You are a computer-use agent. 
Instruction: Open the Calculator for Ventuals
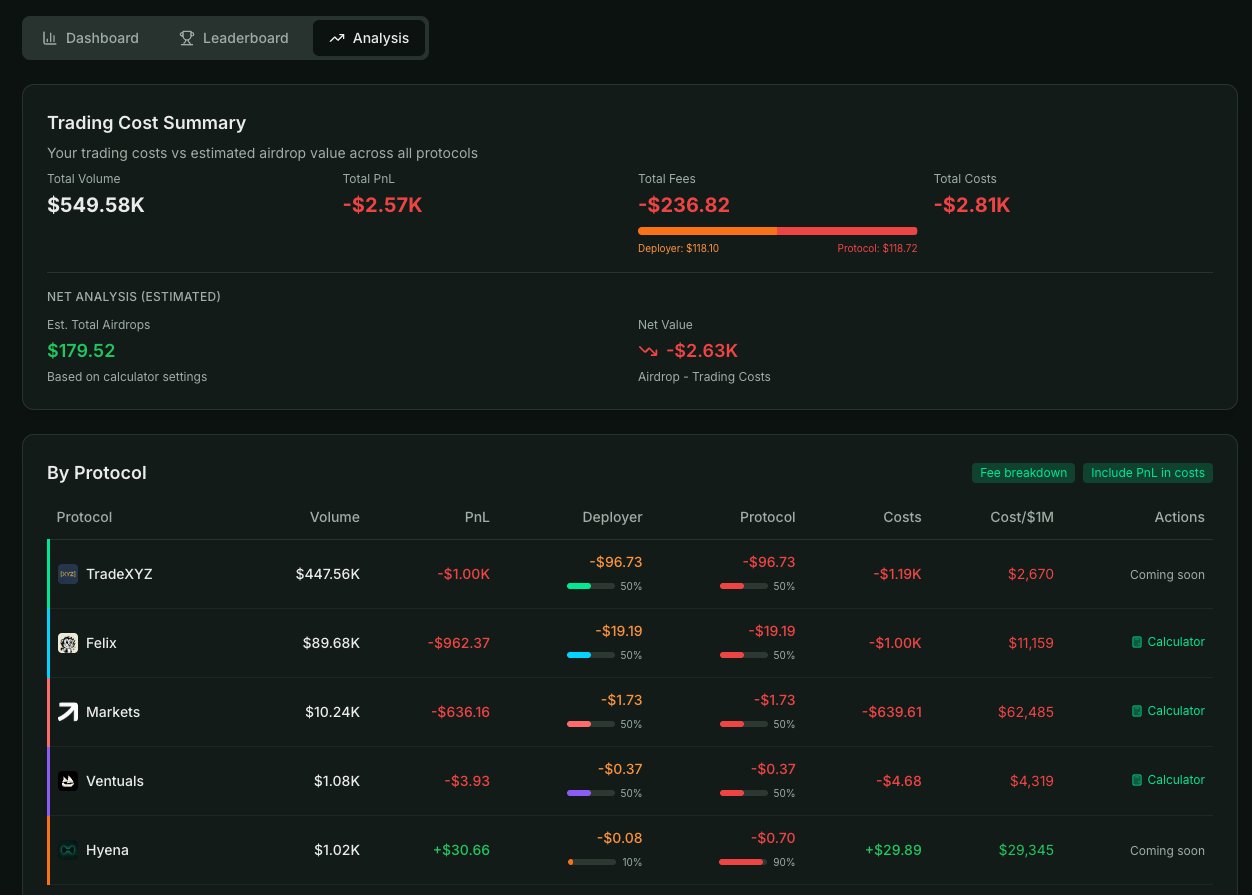(1167, 780)
